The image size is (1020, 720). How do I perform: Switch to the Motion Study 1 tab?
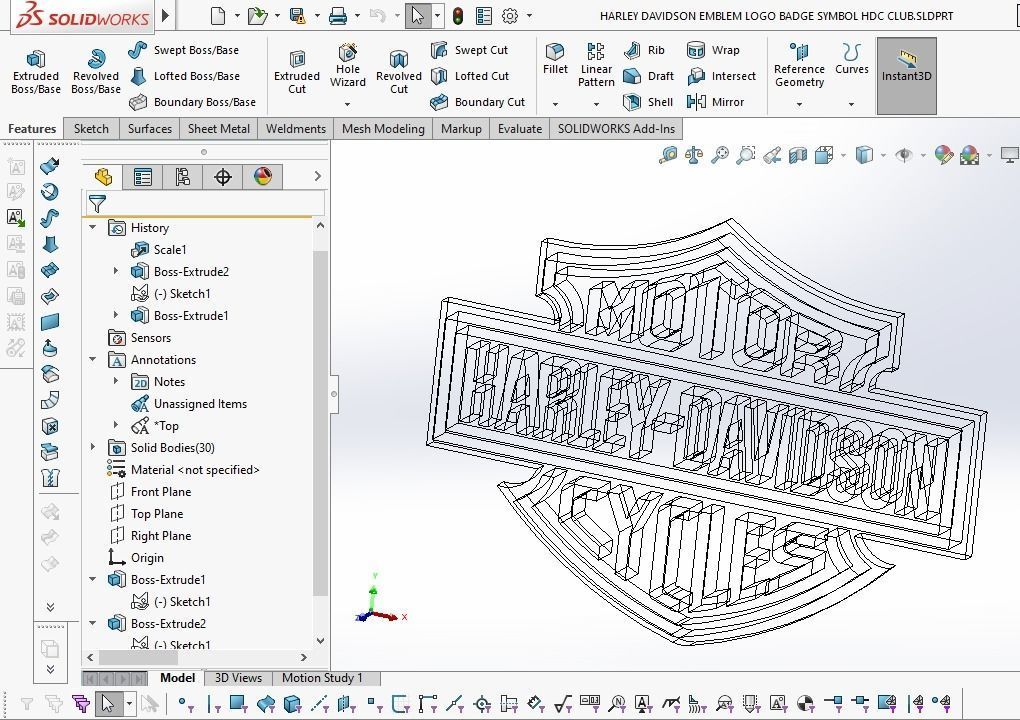pos(321,678)
